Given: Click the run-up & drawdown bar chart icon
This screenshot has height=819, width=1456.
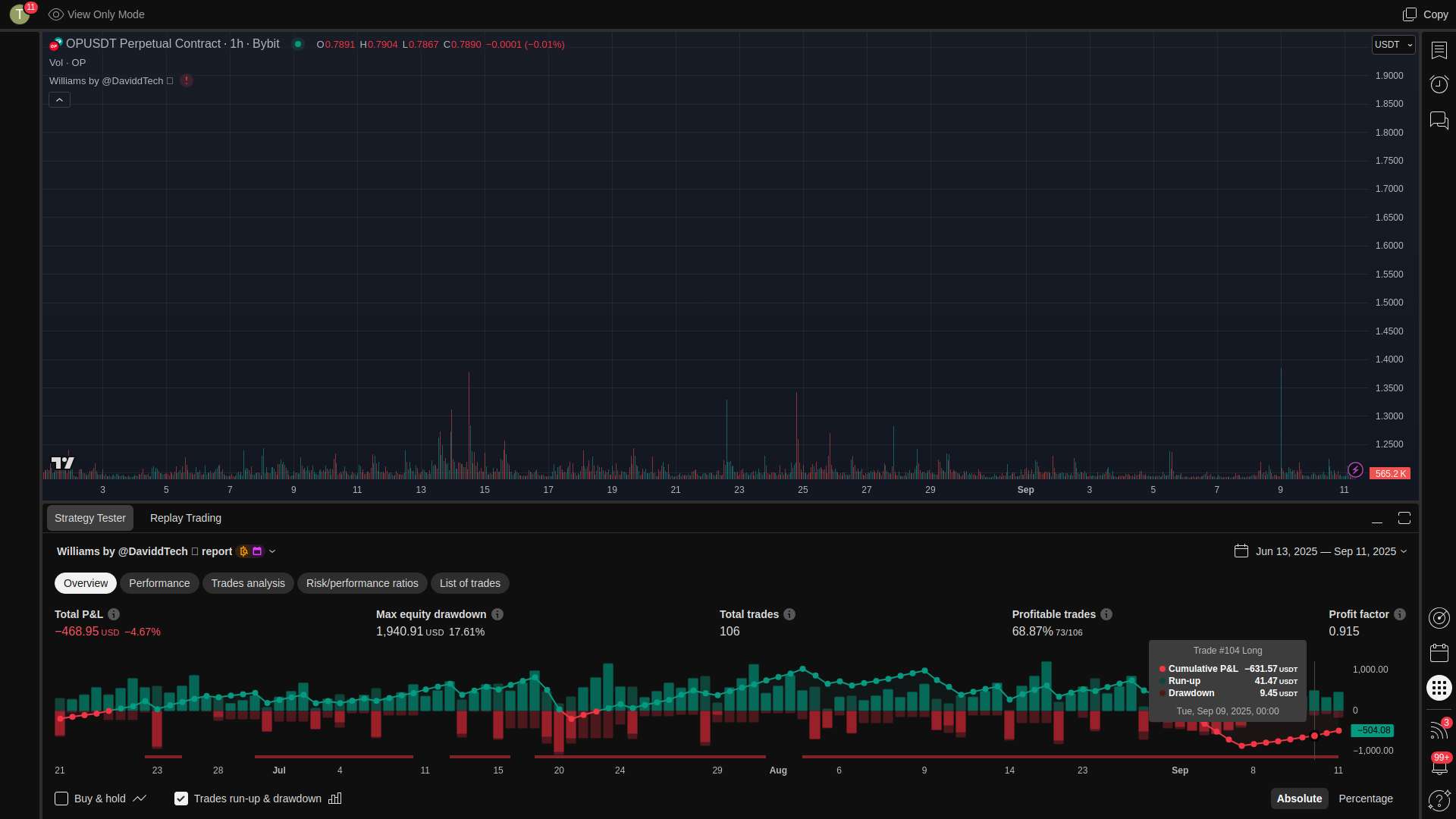Looking at the screenshot, I should [335, 799].
